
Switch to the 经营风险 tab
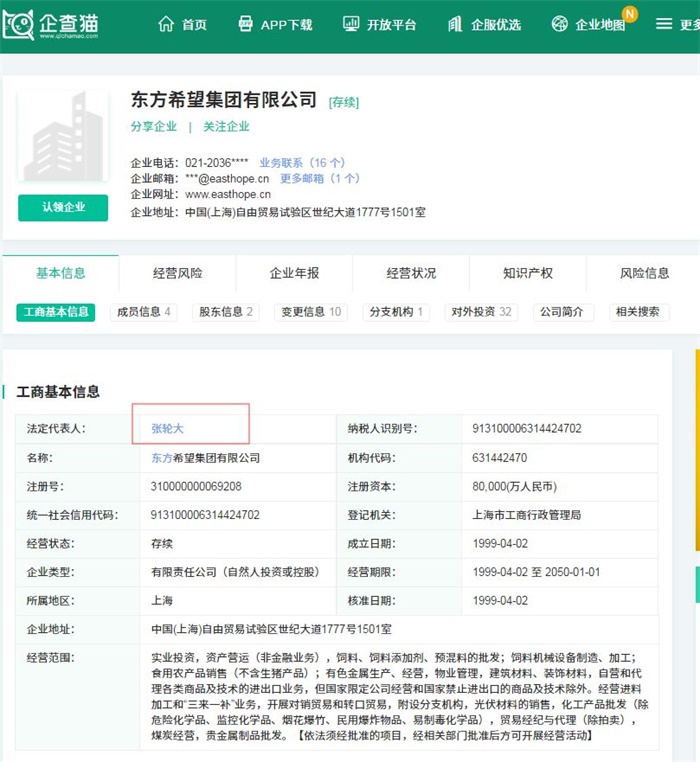pos(178,273)
